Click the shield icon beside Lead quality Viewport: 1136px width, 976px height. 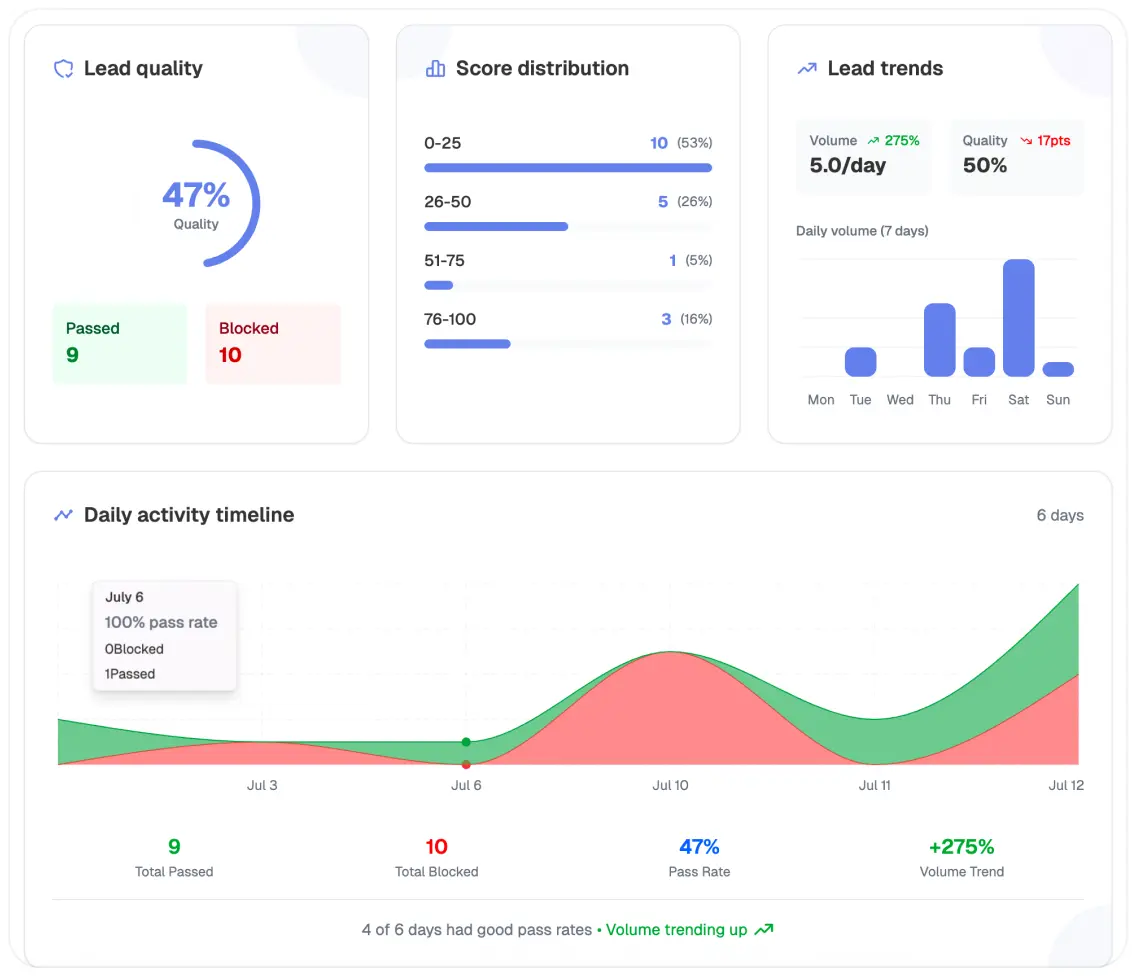[x=64, y=69]
